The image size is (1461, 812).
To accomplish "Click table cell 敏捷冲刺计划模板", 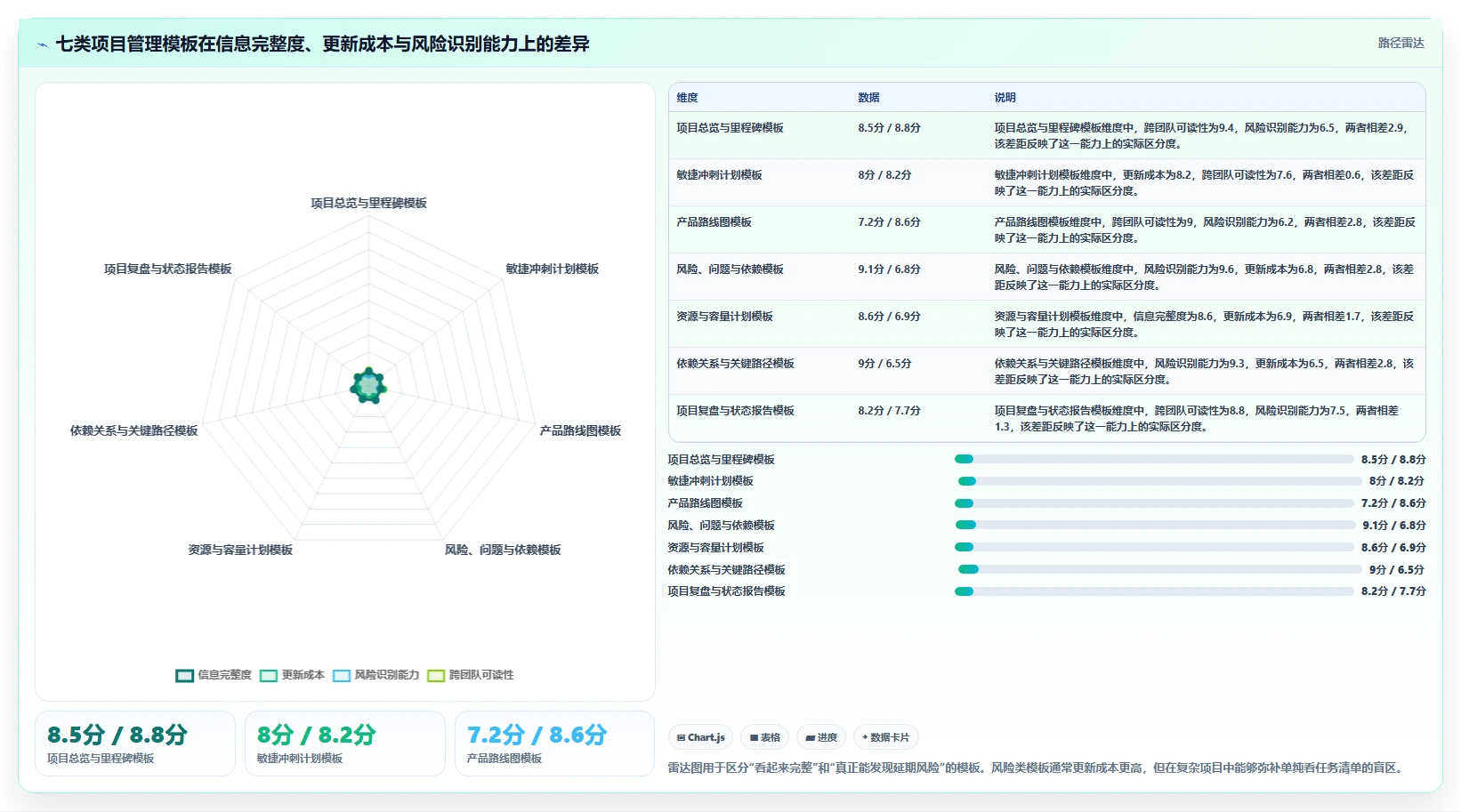I will [x=719, y=175].
